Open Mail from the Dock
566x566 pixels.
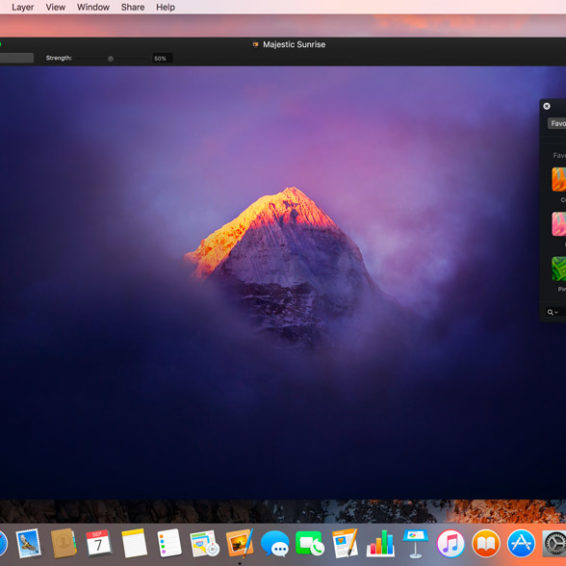pos(29,543)
